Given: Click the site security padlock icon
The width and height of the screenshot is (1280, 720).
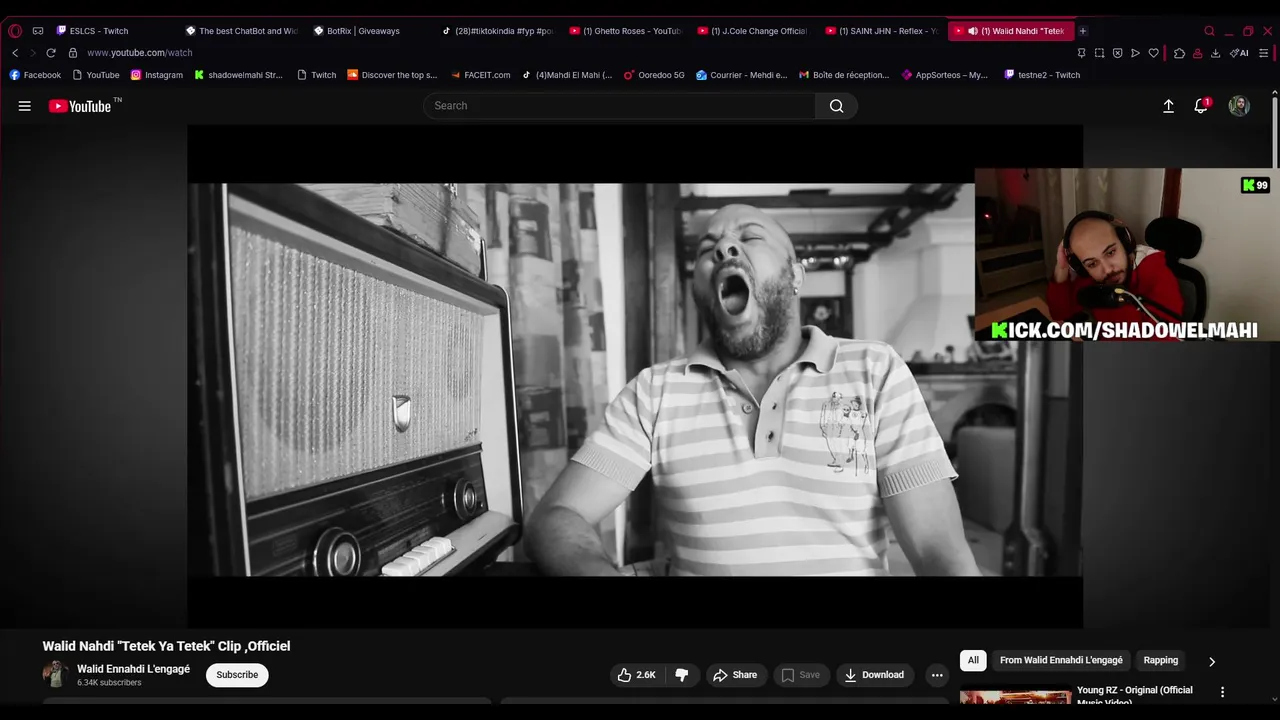Looking at the screenshot, I should coord(73,53).
